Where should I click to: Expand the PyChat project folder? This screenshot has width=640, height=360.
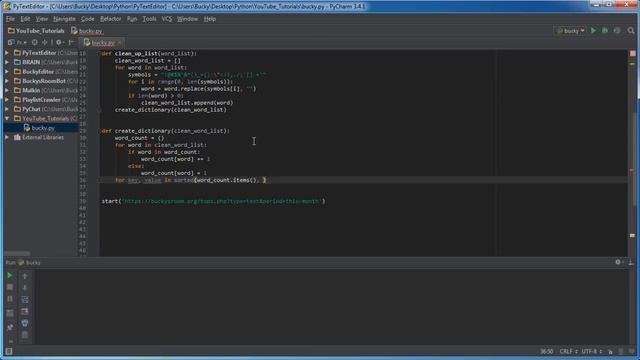[7, 109]
